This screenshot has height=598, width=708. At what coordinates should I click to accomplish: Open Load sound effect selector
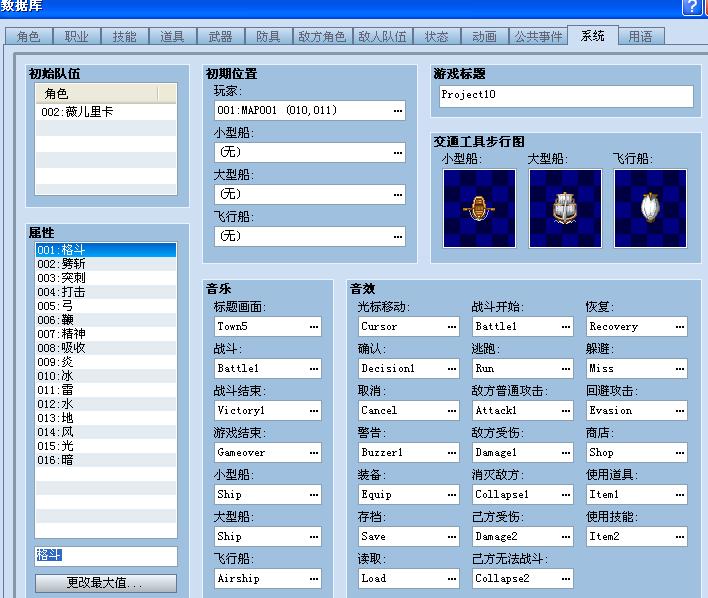point(452,579)
